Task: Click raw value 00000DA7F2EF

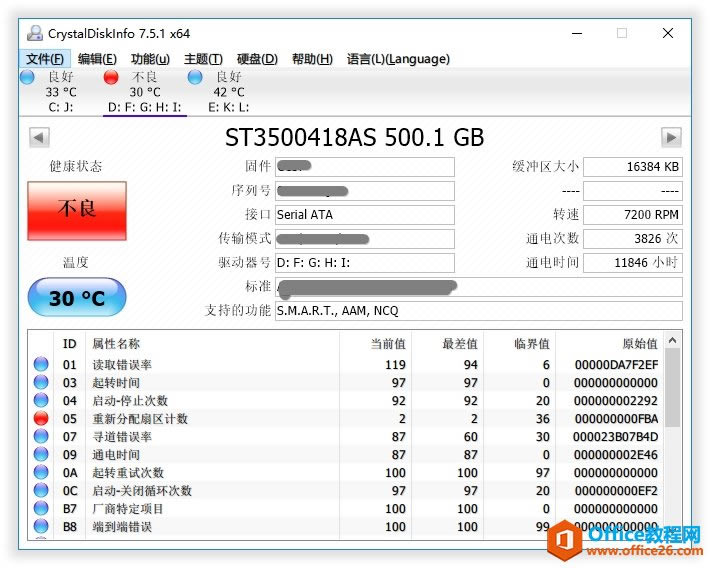Action: pos(616,365)
